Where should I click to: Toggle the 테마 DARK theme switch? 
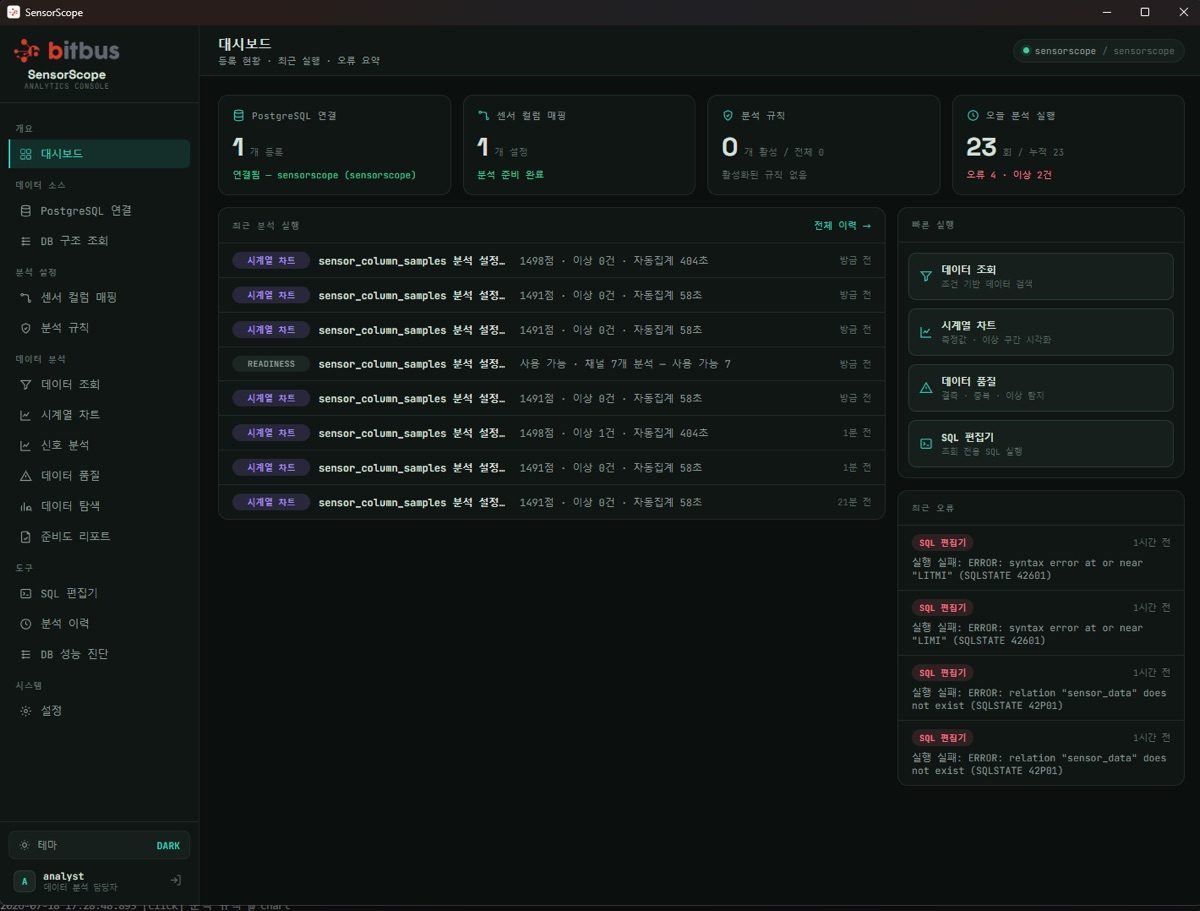point(99,845)
